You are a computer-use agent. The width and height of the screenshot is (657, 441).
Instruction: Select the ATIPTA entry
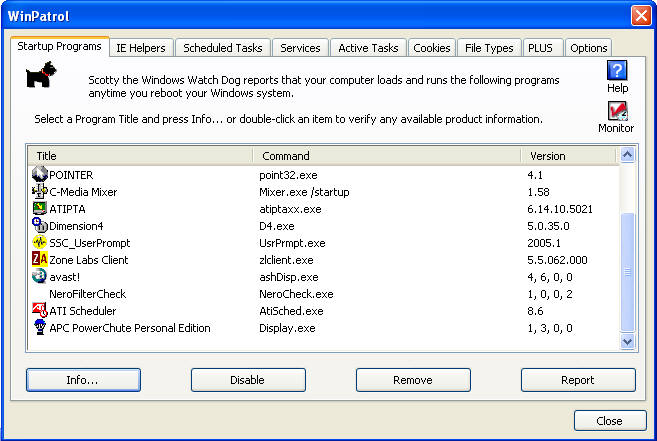point(67,209)
